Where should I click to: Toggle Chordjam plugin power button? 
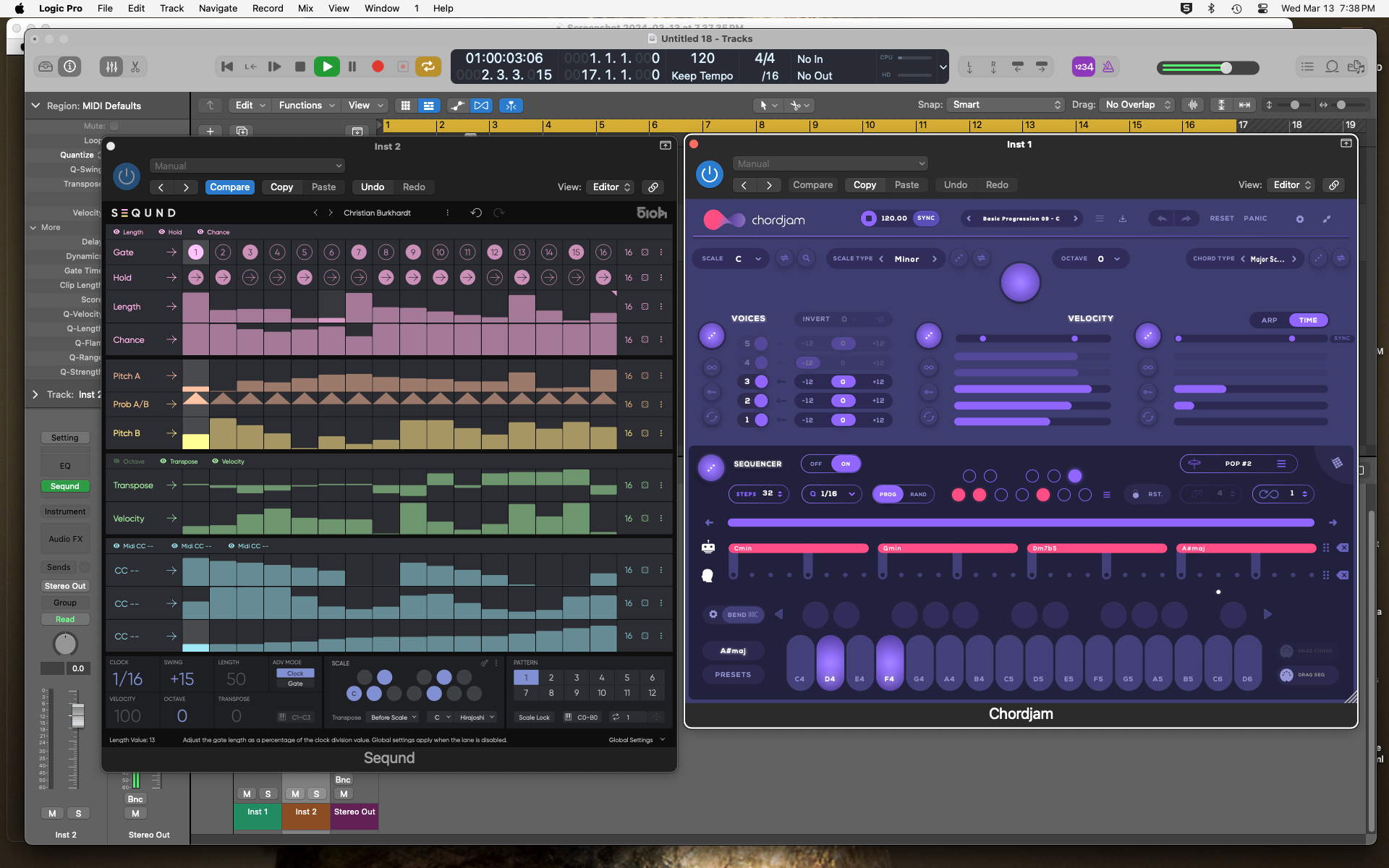(710, 174)
